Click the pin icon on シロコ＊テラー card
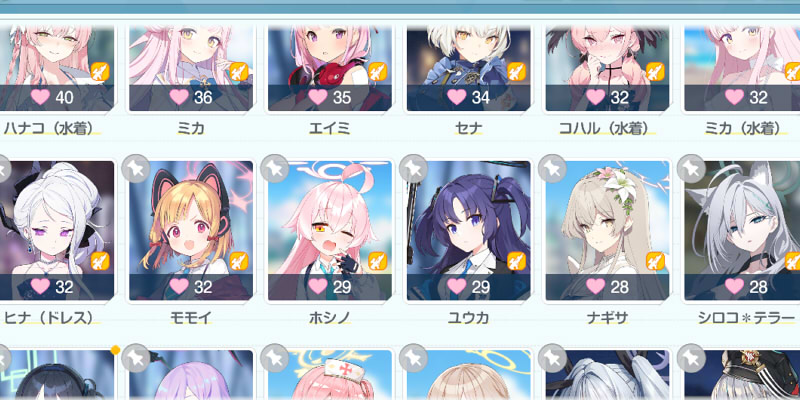 691,168
